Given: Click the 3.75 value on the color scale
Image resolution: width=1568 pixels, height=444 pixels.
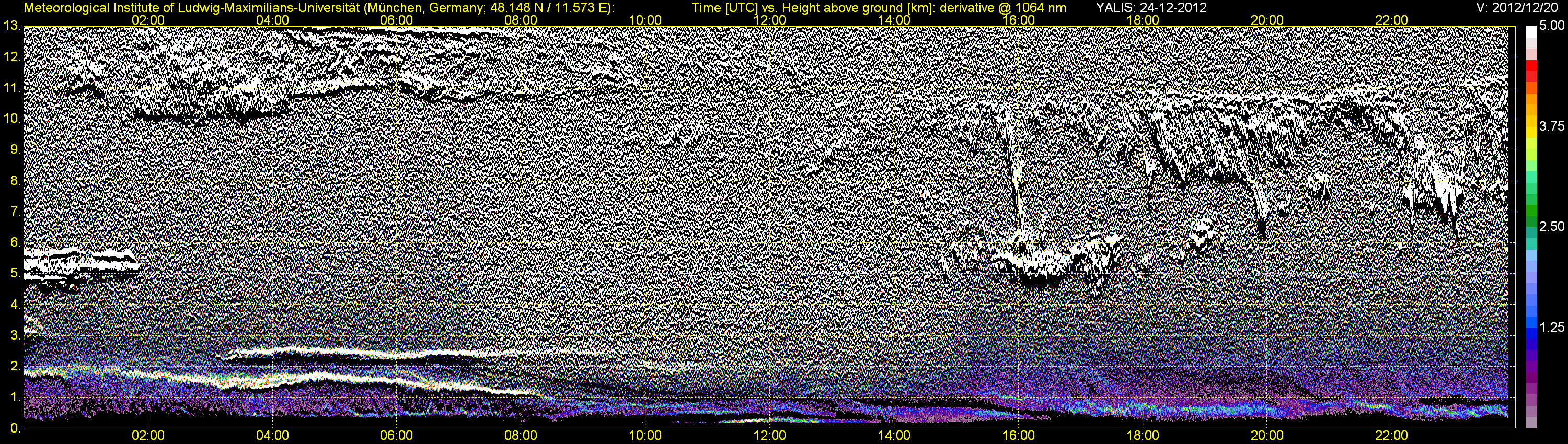Looking at the screenshot, I should pos(1552,126).
